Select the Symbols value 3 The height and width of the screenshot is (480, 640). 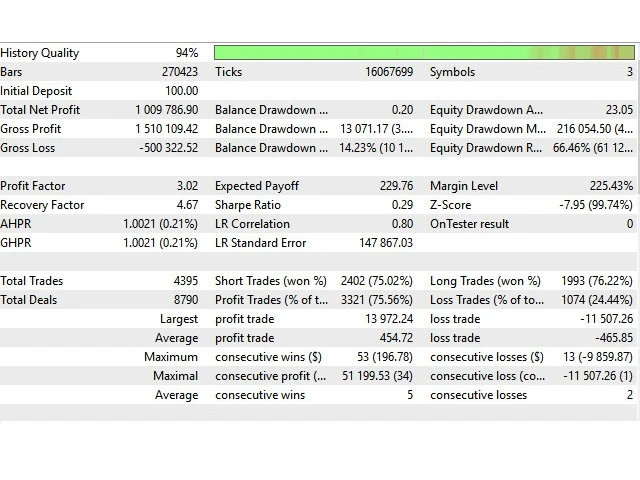coord(629,72)
